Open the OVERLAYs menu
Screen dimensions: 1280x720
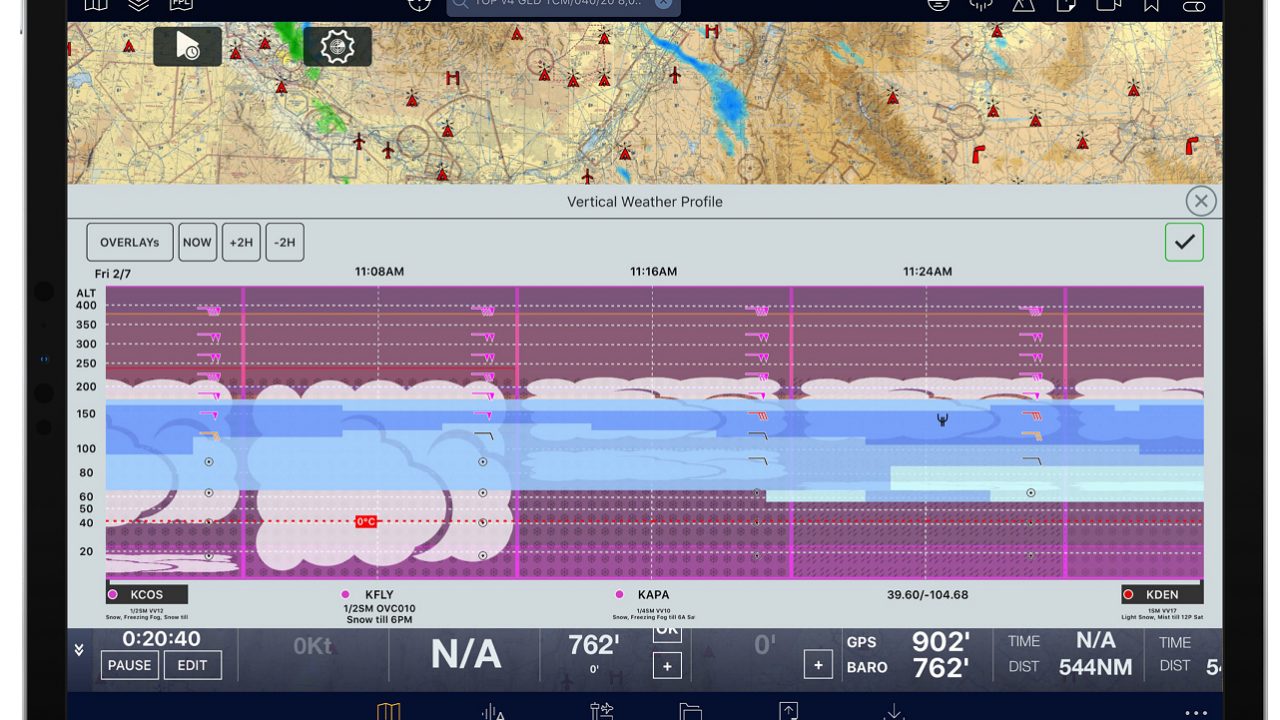[128, 241]
